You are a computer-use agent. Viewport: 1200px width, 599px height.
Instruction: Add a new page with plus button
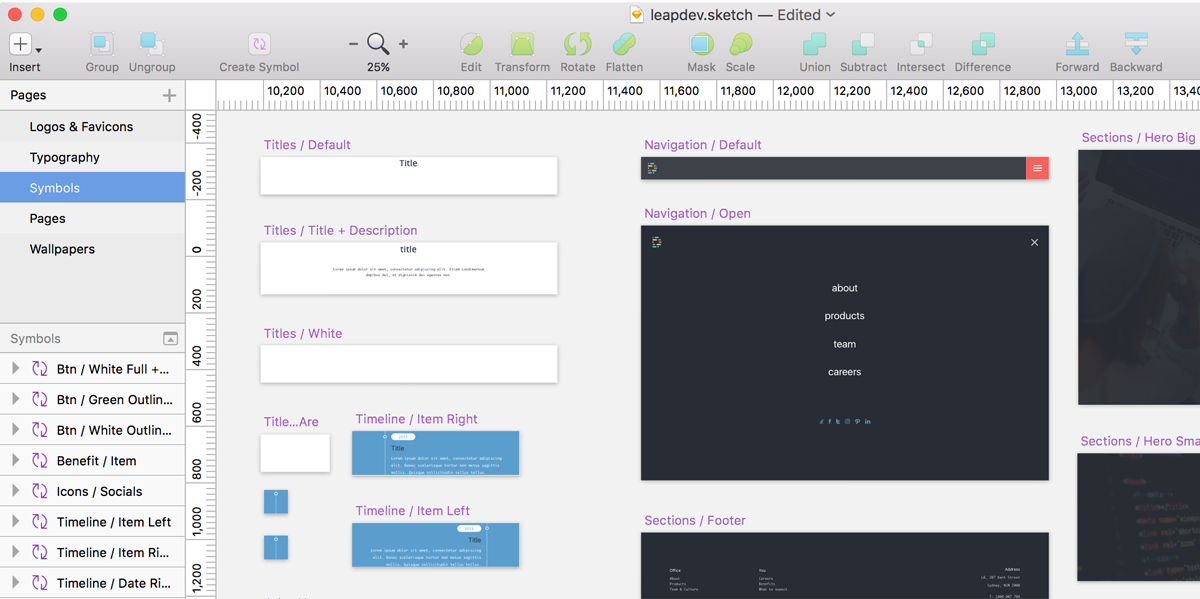169,95
